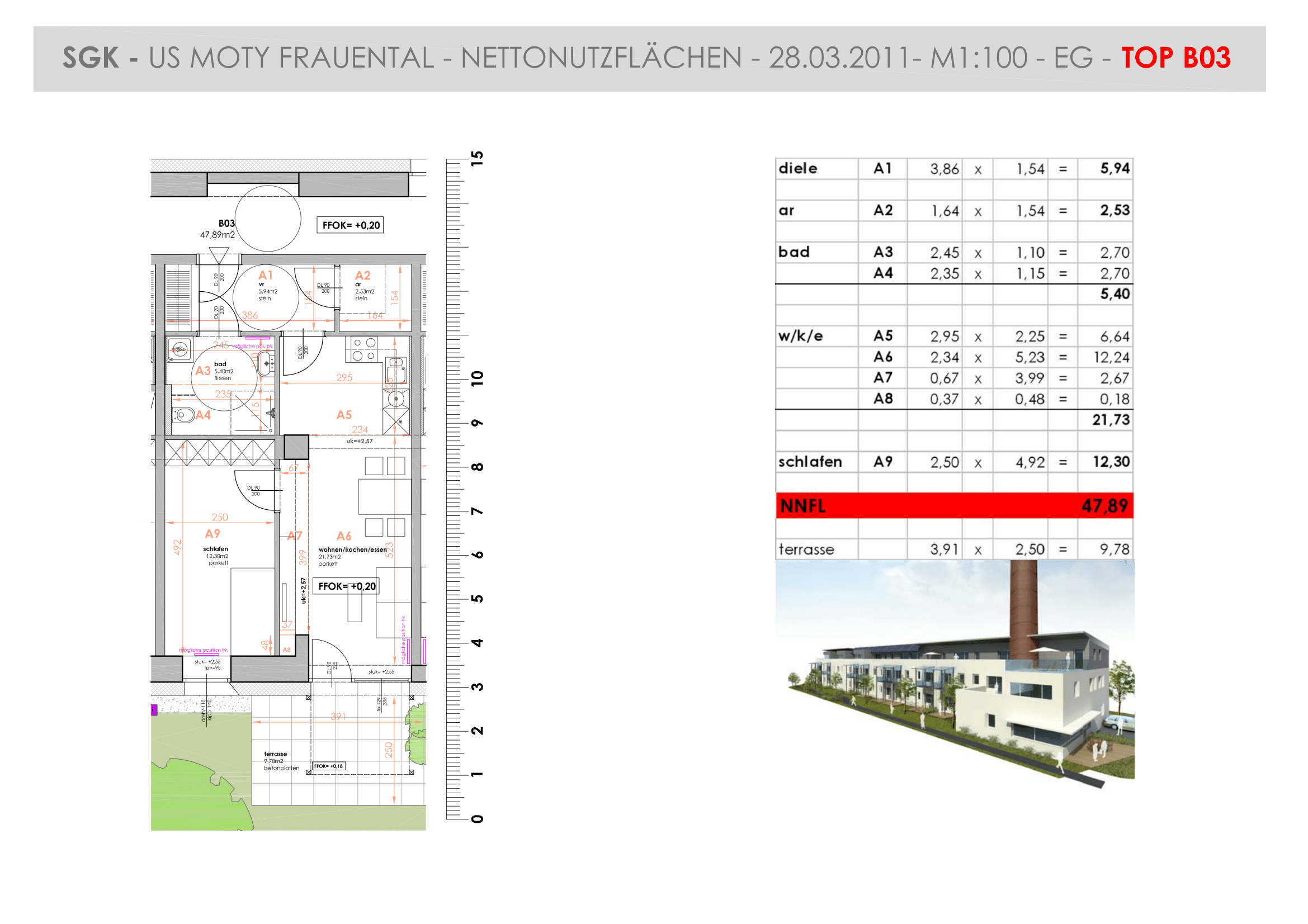
Task: Click the red TOP B03 title text
Action: [1176, 58]
